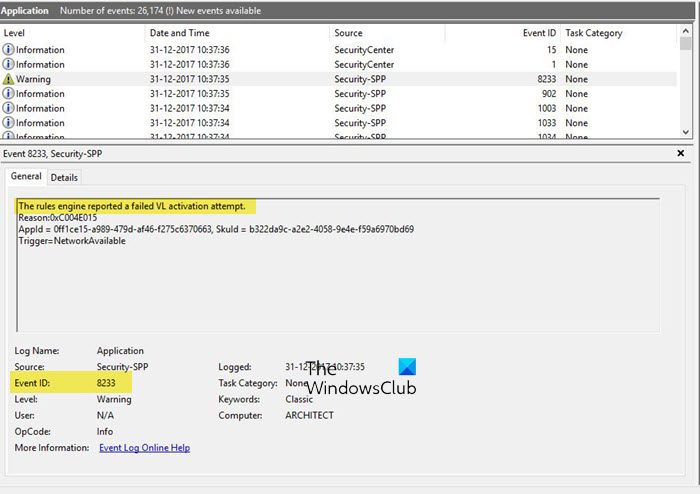Sort events by Level column header
The image size is (700, 494).
(x=14, y=33)
